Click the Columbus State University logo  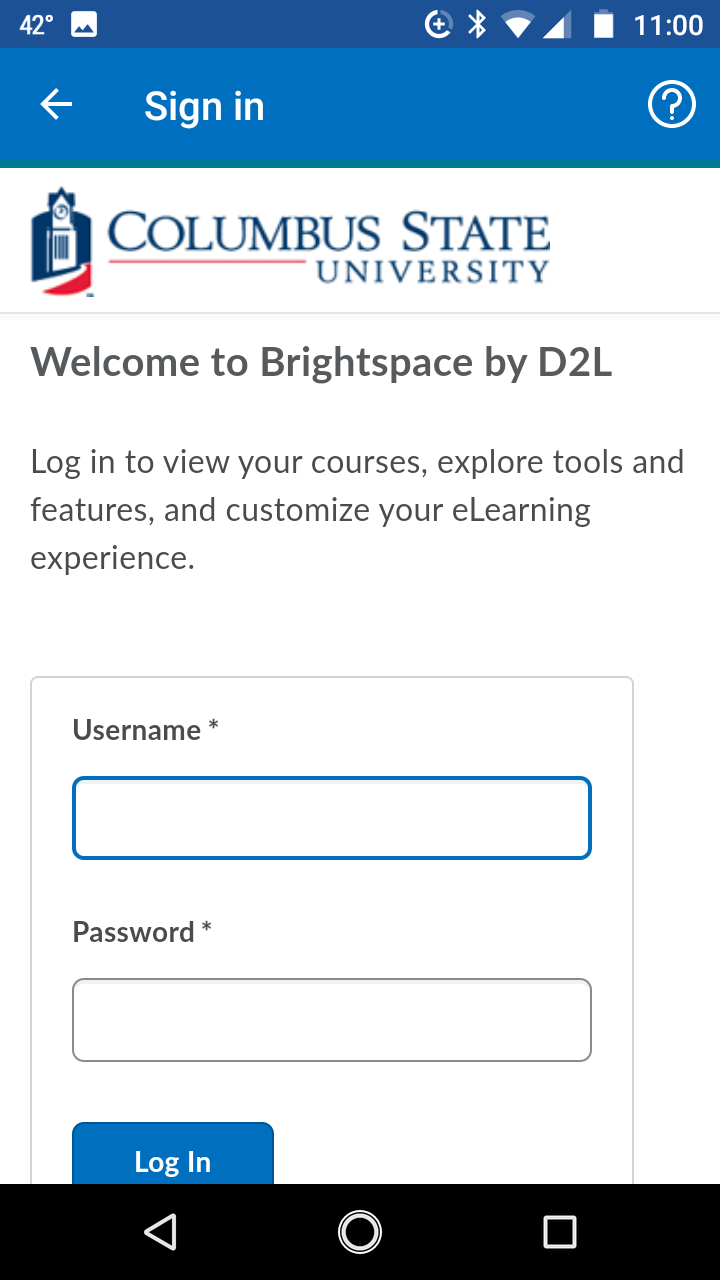tap(290, 241)
